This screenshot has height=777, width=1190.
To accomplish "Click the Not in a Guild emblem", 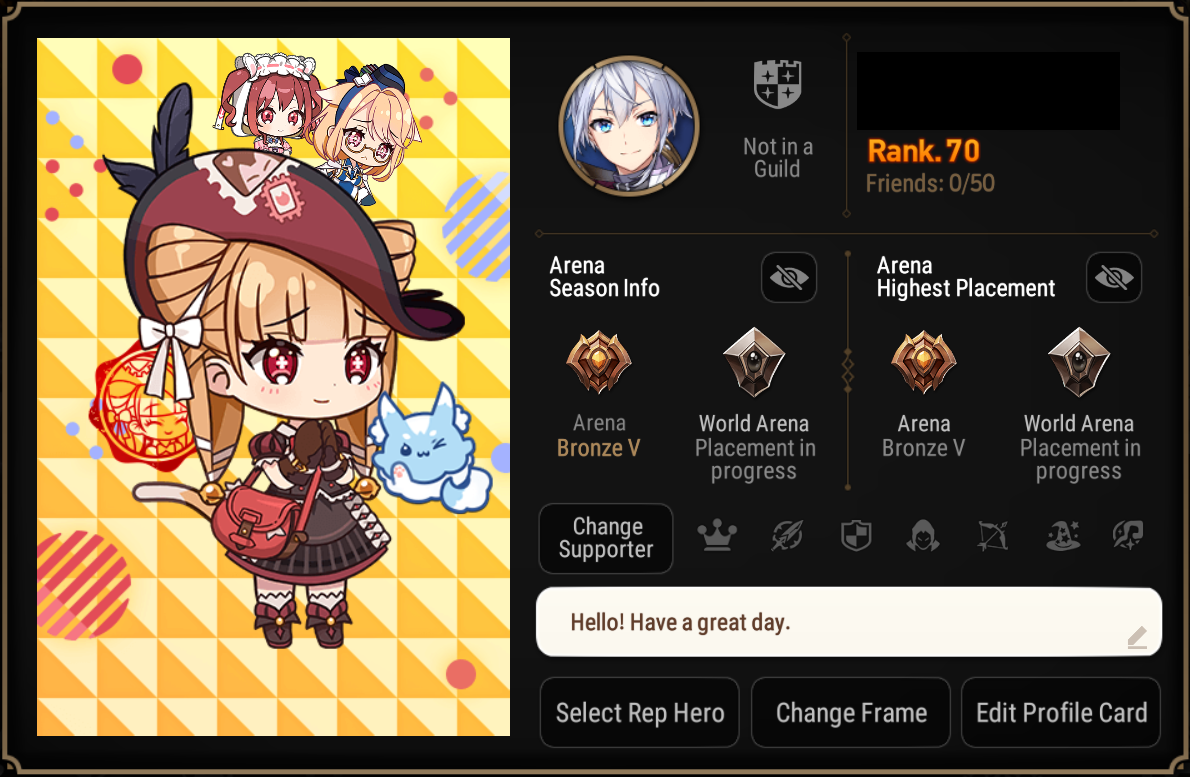I will tap(777, 84).
